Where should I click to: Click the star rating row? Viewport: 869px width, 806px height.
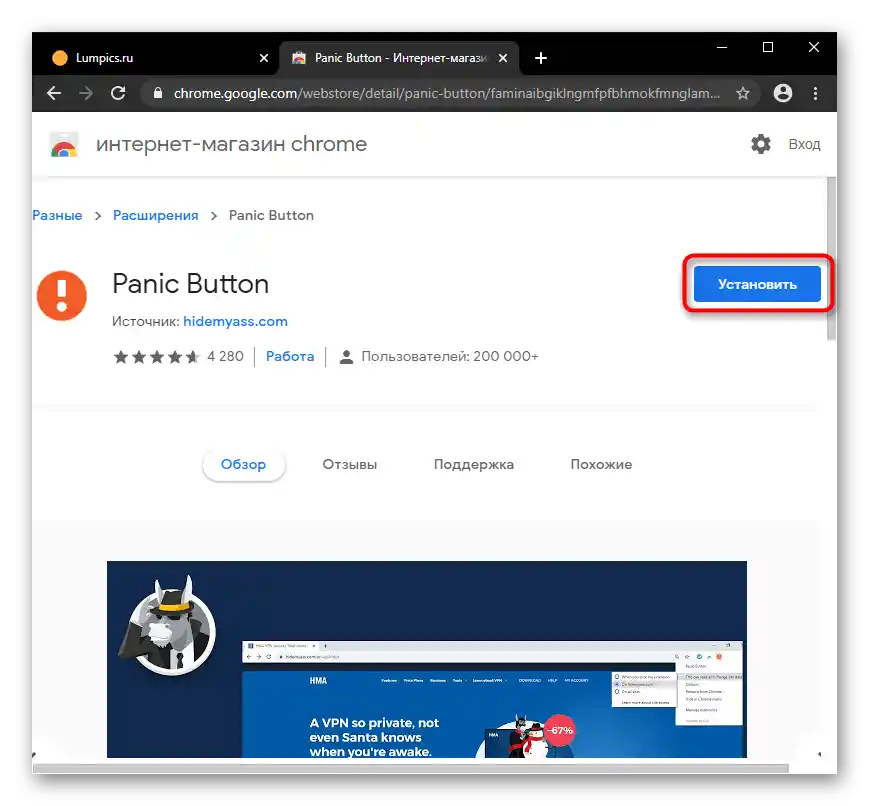[156, 356]
